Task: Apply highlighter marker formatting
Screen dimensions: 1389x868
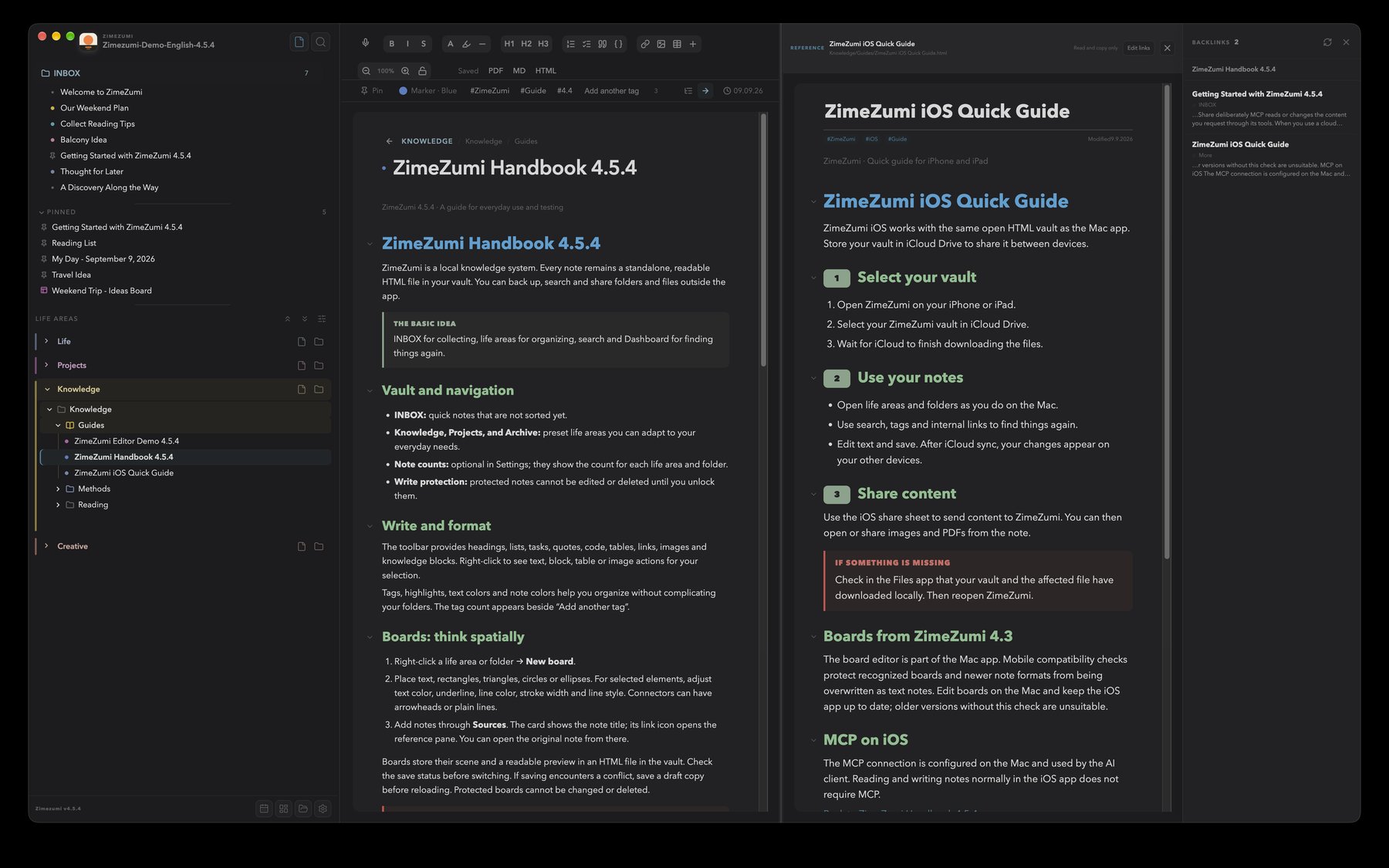Action: coord(466,44)
